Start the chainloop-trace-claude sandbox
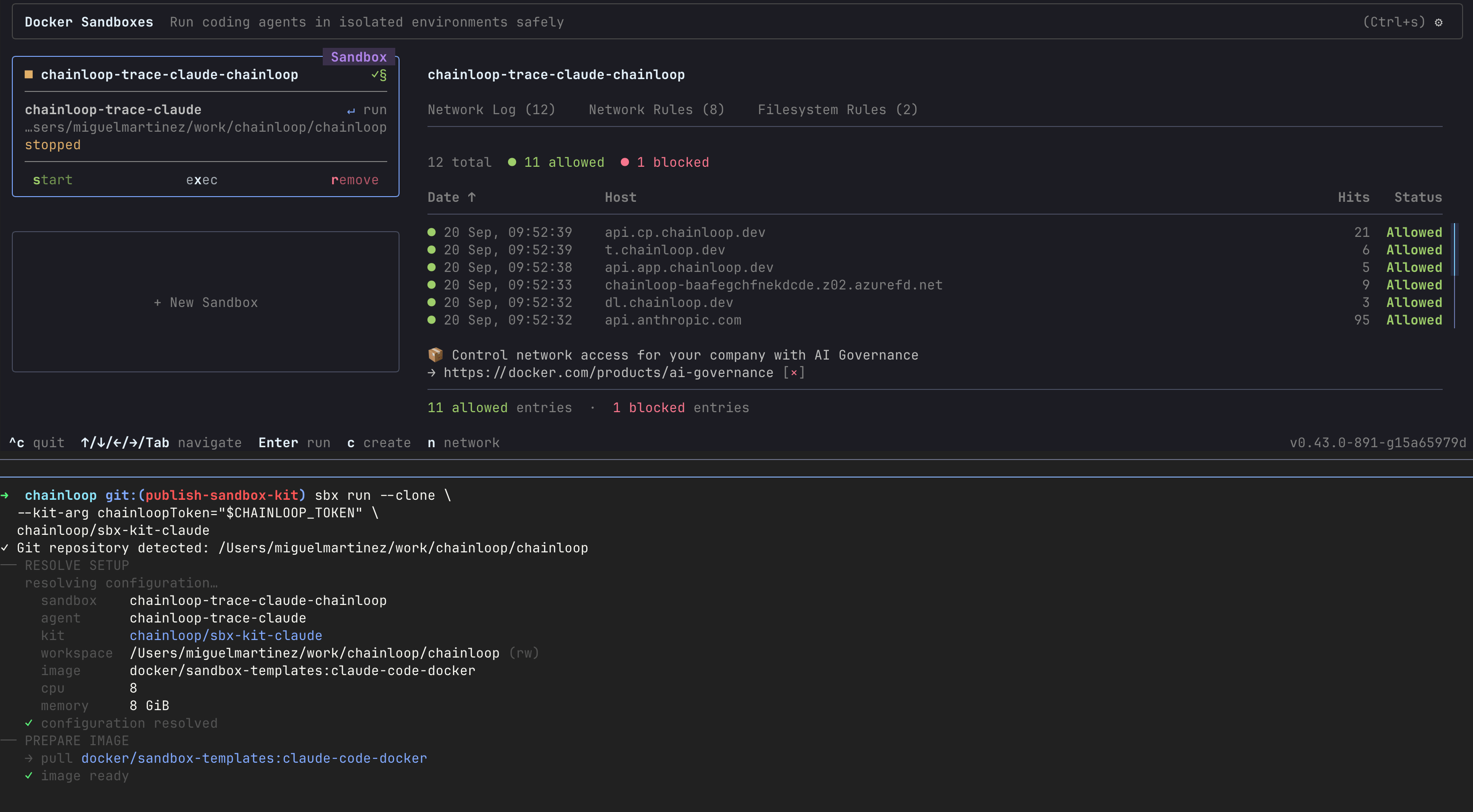Image resolution: width=1473 pixels, height=812 pixels. point(53,180)
